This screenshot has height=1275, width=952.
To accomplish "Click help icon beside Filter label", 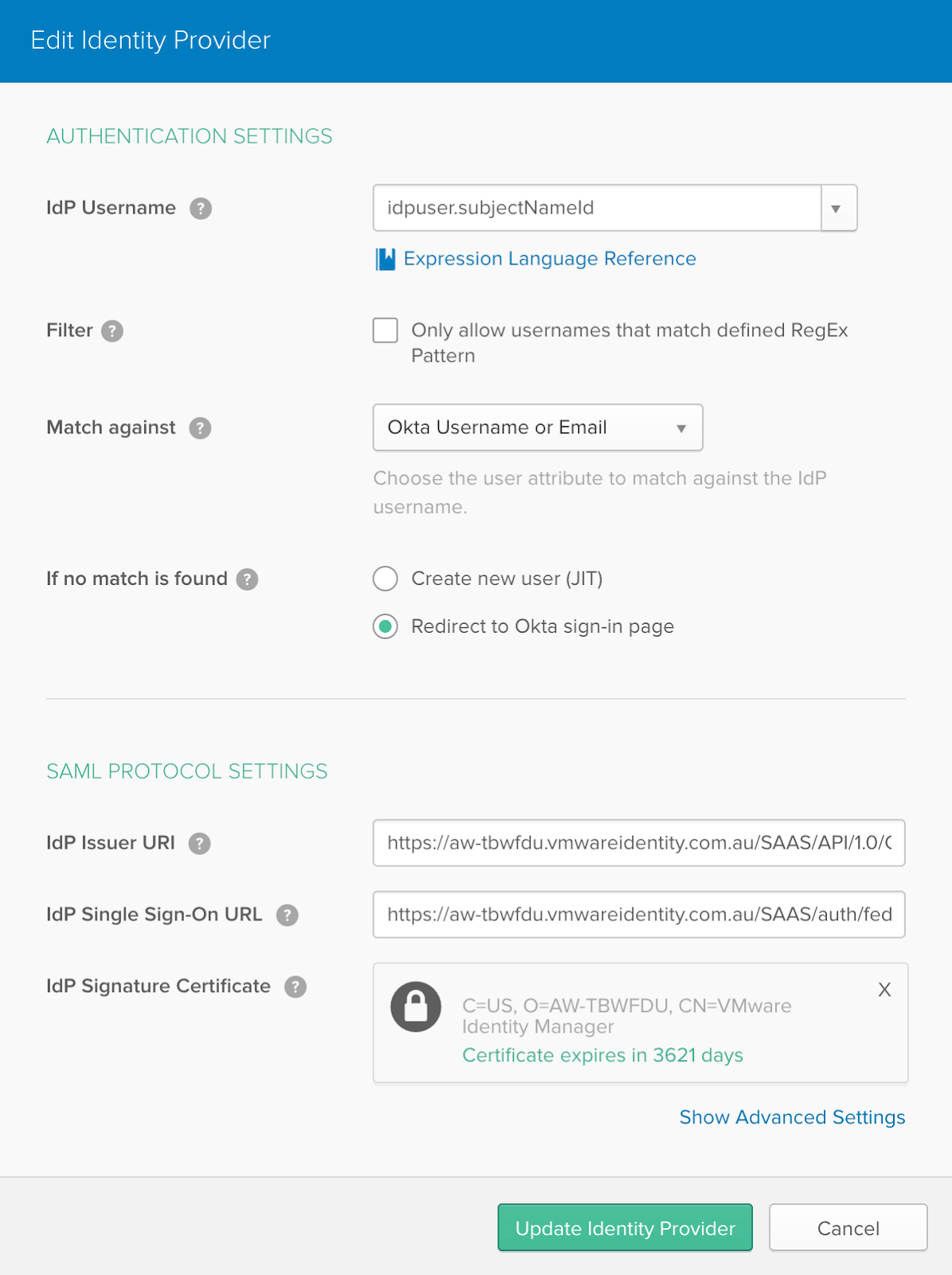I will tap(112, 331).
